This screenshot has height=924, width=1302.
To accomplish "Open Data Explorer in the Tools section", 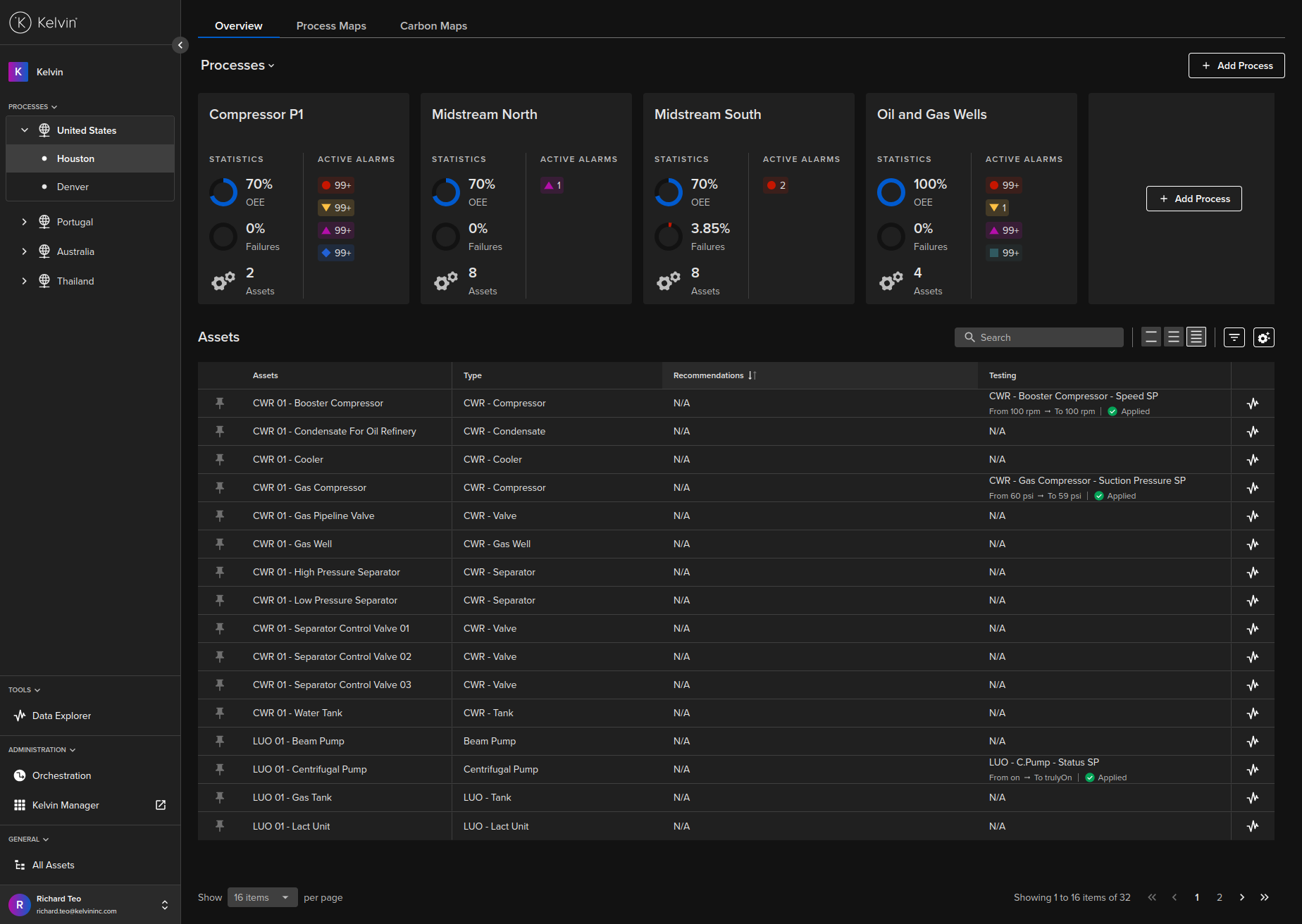I will pos(61,716).
